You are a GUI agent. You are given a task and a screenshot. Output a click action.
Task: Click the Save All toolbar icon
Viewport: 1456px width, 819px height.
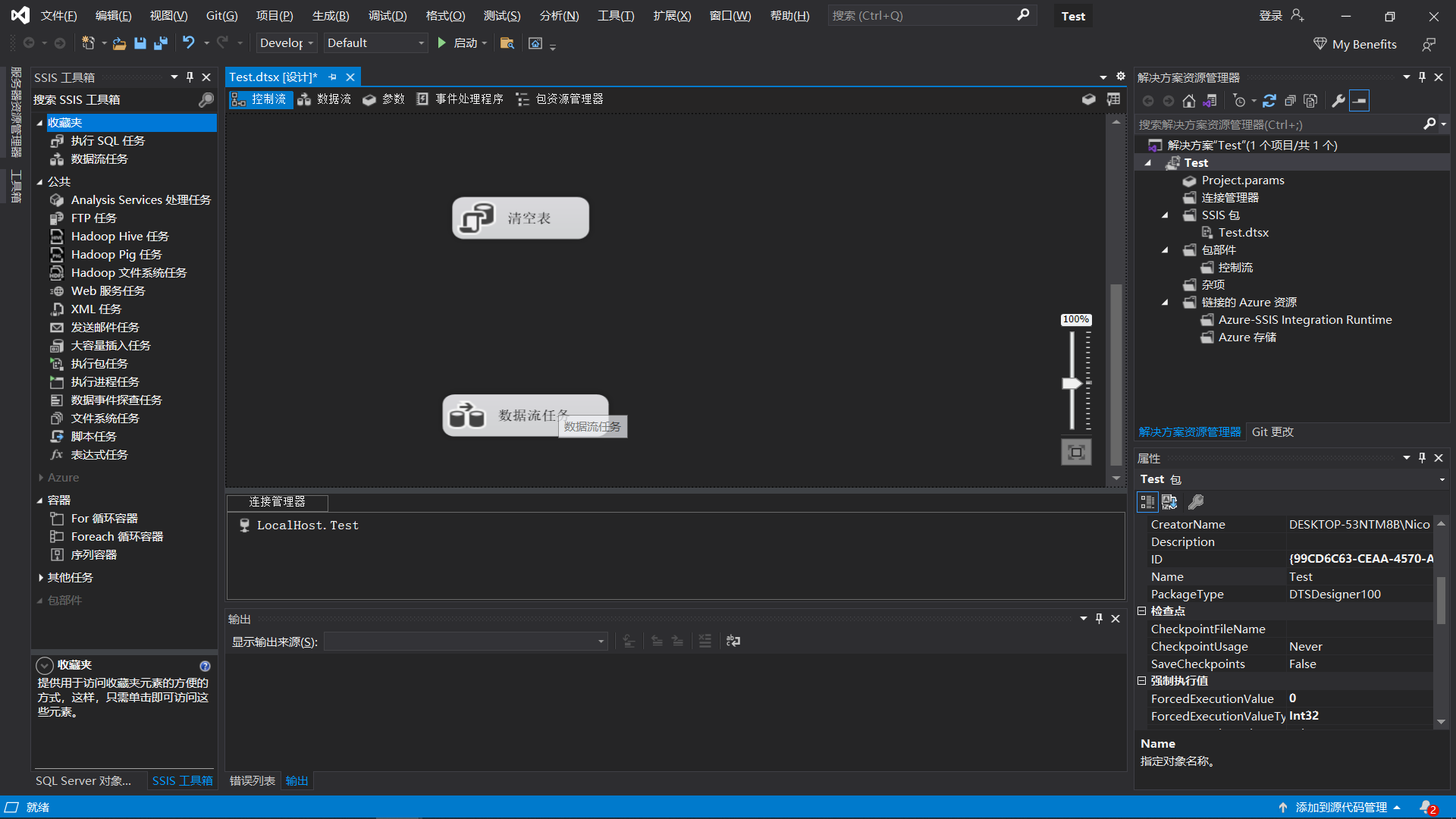(161, 43)
